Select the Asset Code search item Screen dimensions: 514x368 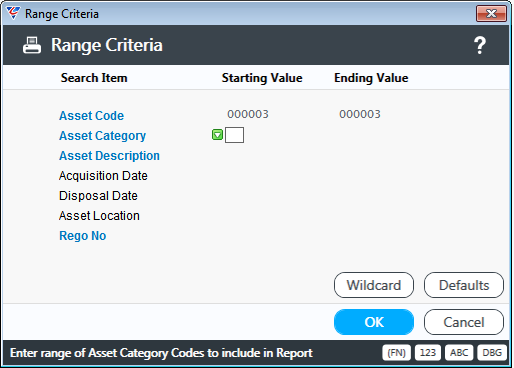pos(91,116)
